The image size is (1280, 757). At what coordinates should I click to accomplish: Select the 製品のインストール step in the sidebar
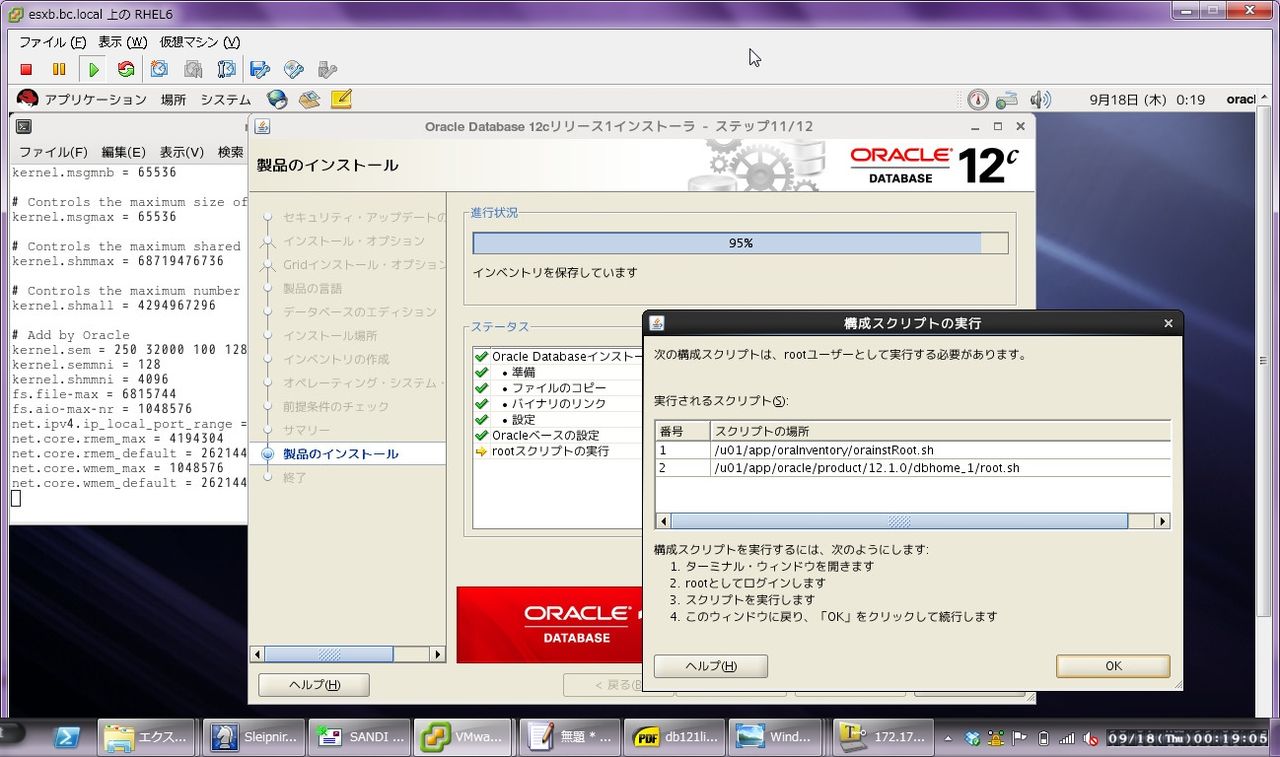pyautogui.click(x=340, y=454)
